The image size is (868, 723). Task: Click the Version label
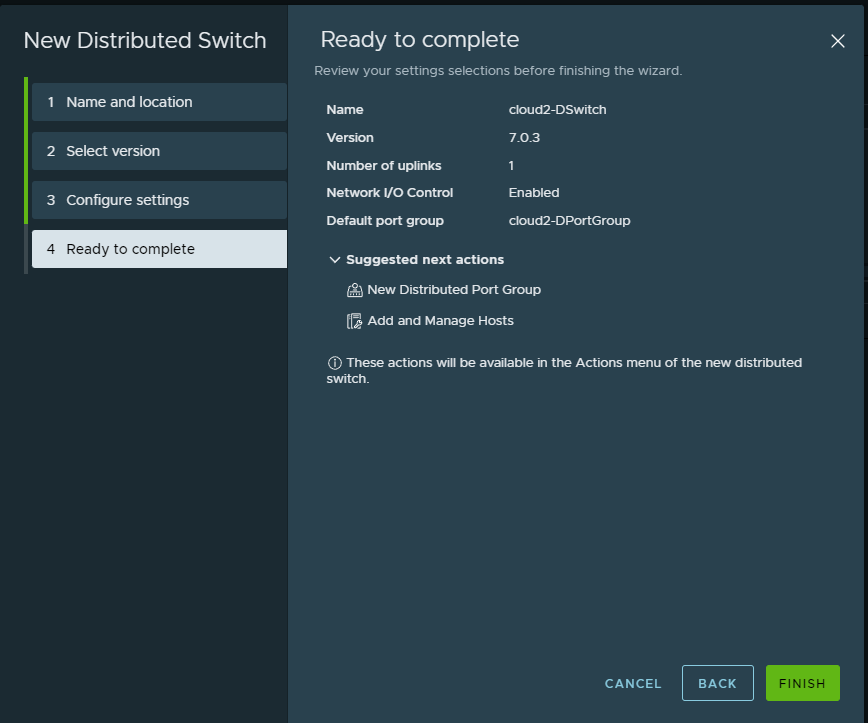(350, 138)
